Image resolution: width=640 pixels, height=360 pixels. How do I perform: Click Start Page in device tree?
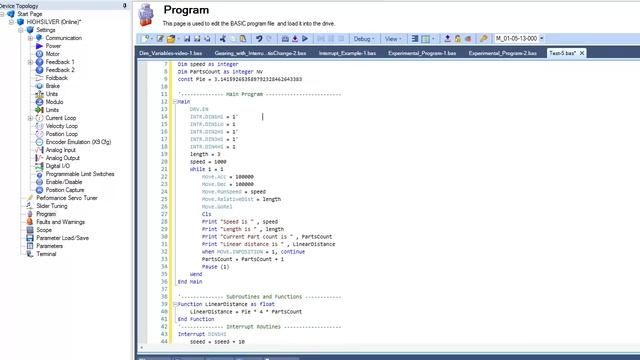coord(30,14)
